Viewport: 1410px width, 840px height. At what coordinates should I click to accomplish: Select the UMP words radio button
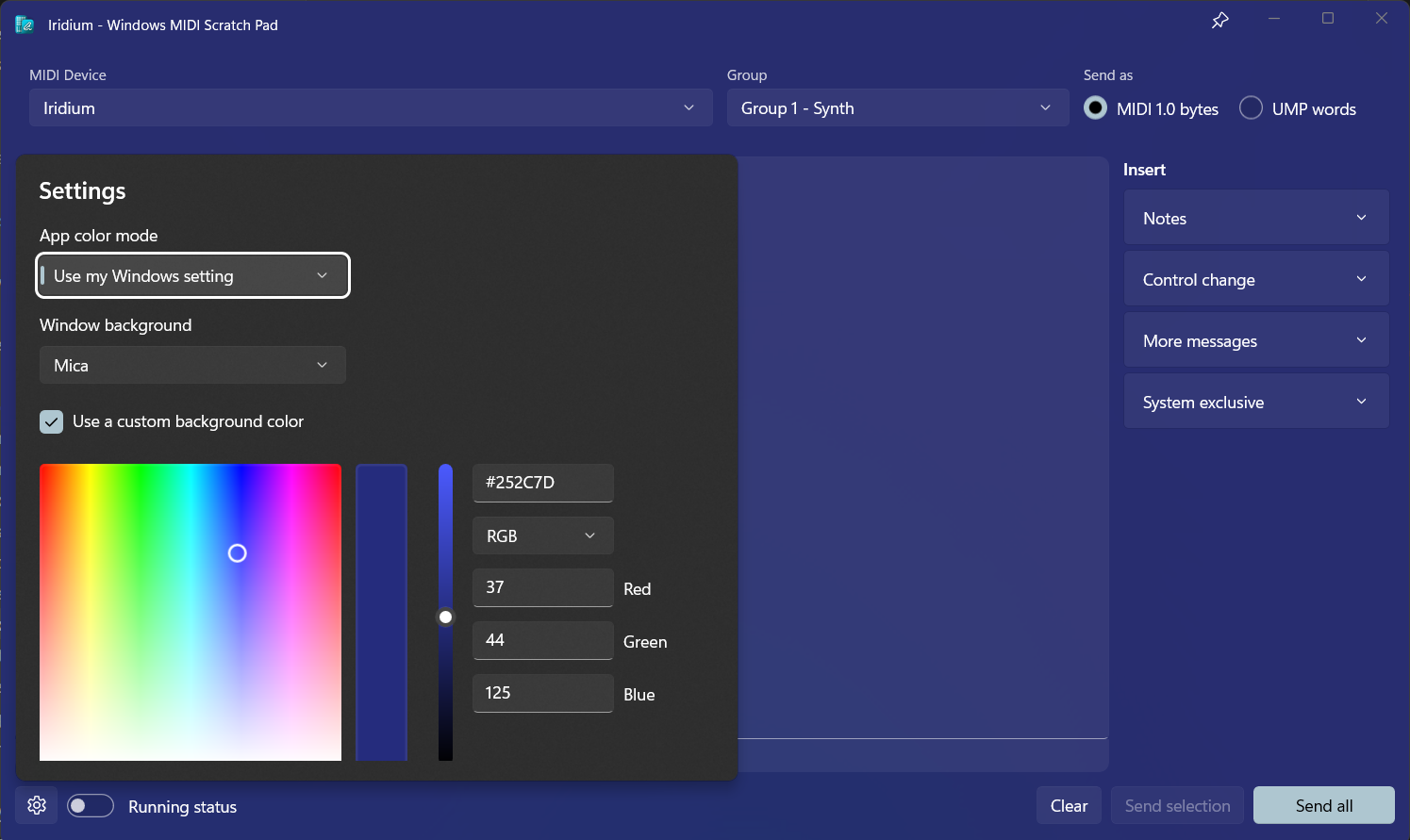[1251, 108]
